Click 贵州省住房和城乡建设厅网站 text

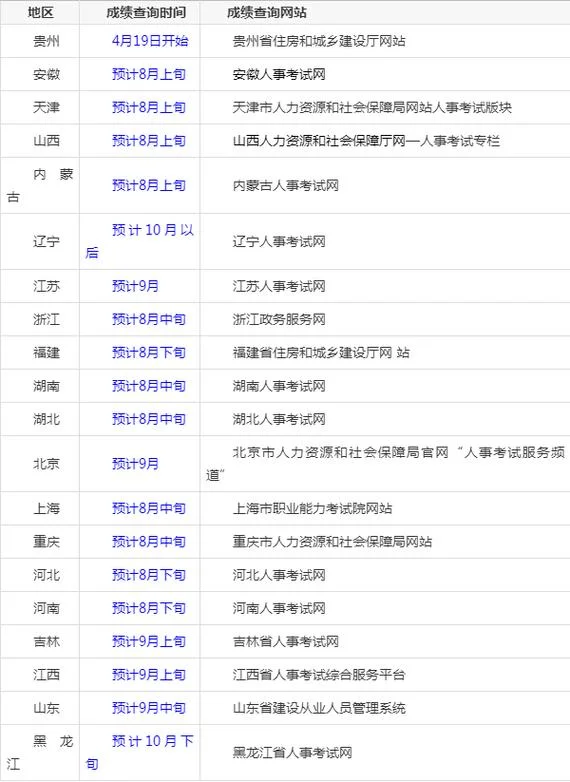[x=319, y=41]
